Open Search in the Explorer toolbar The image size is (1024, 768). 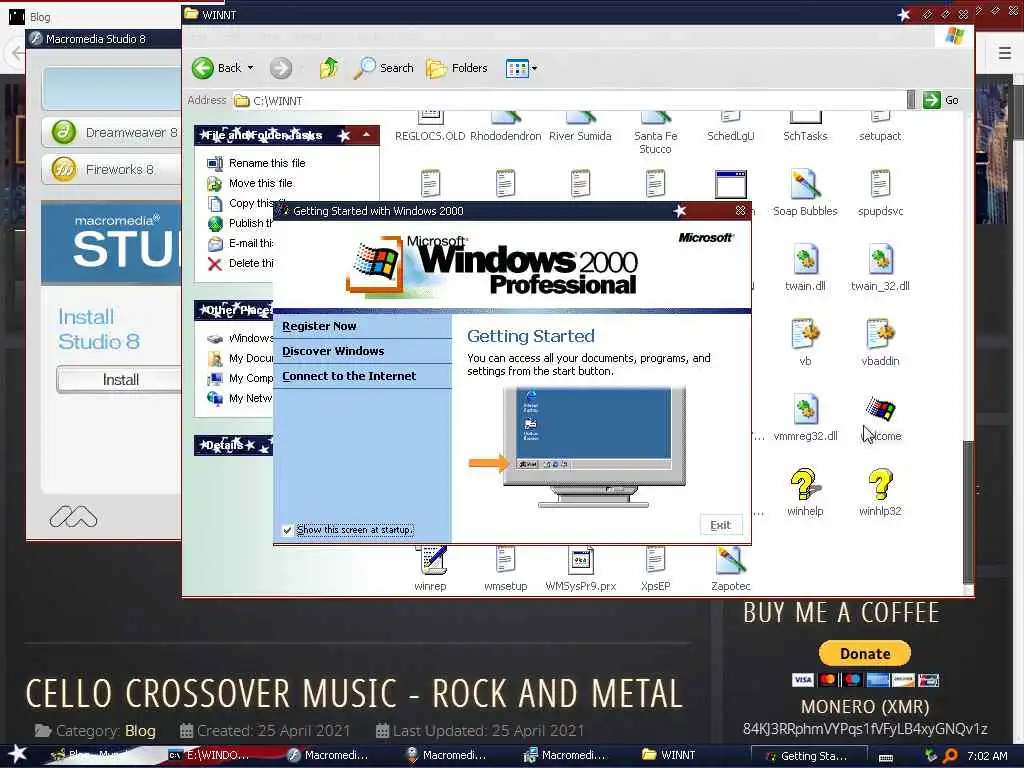coord(383,68)
